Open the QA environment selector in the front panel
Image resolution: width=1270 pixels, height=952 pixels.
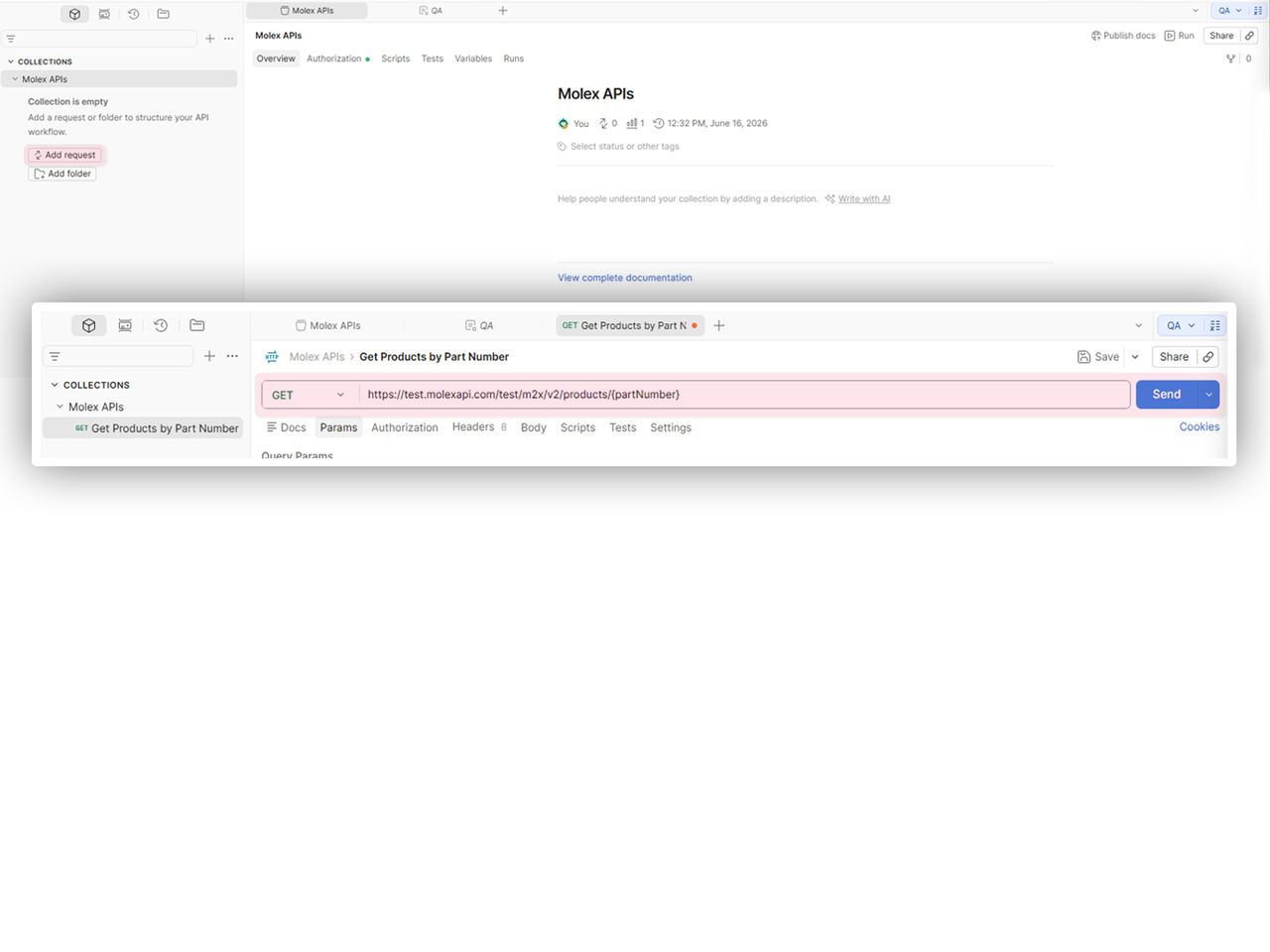1181,325
